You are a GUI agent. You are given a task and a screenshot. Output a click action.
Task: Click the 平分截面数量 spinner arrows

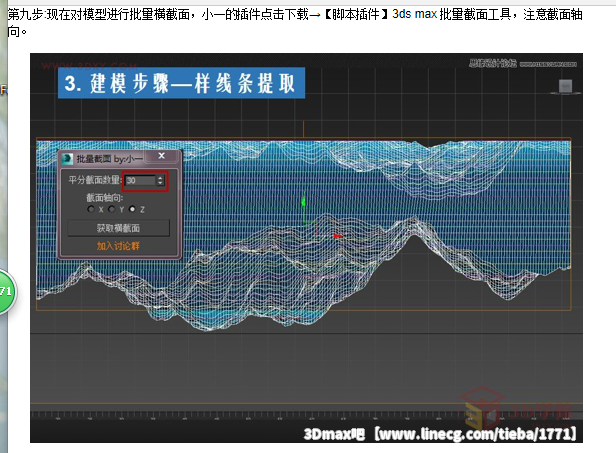click(x=160, y=180)
